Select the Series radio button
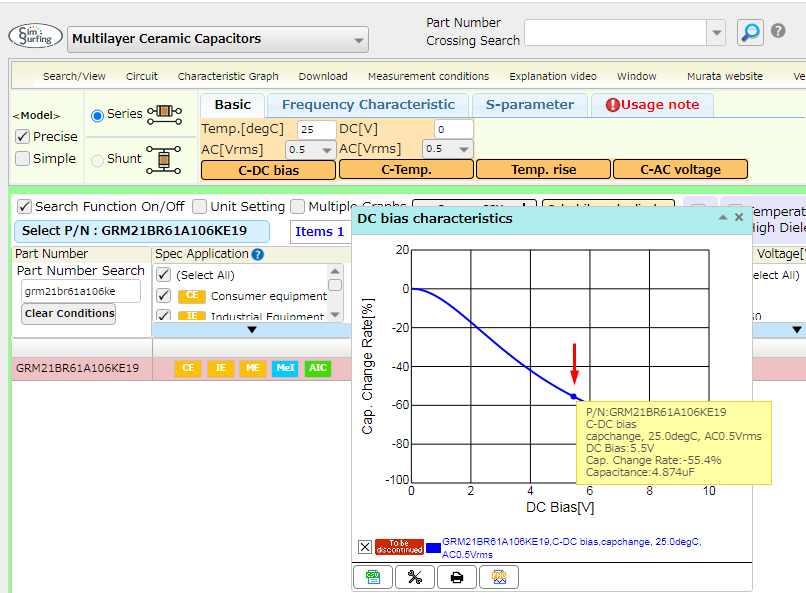This screenshot has height=593, width=806. [x=97, y=116]
